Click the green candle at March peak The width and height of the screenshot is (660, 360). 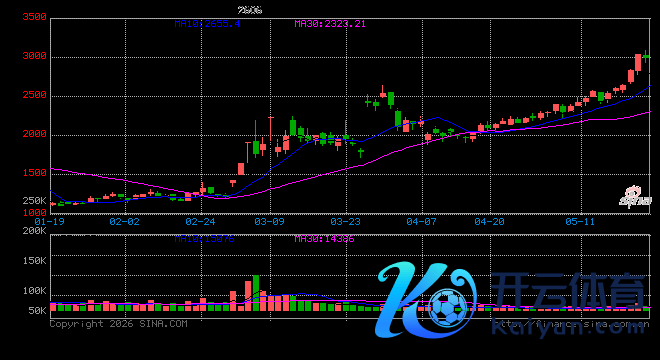pyautogui.click(x=391, y=99)
